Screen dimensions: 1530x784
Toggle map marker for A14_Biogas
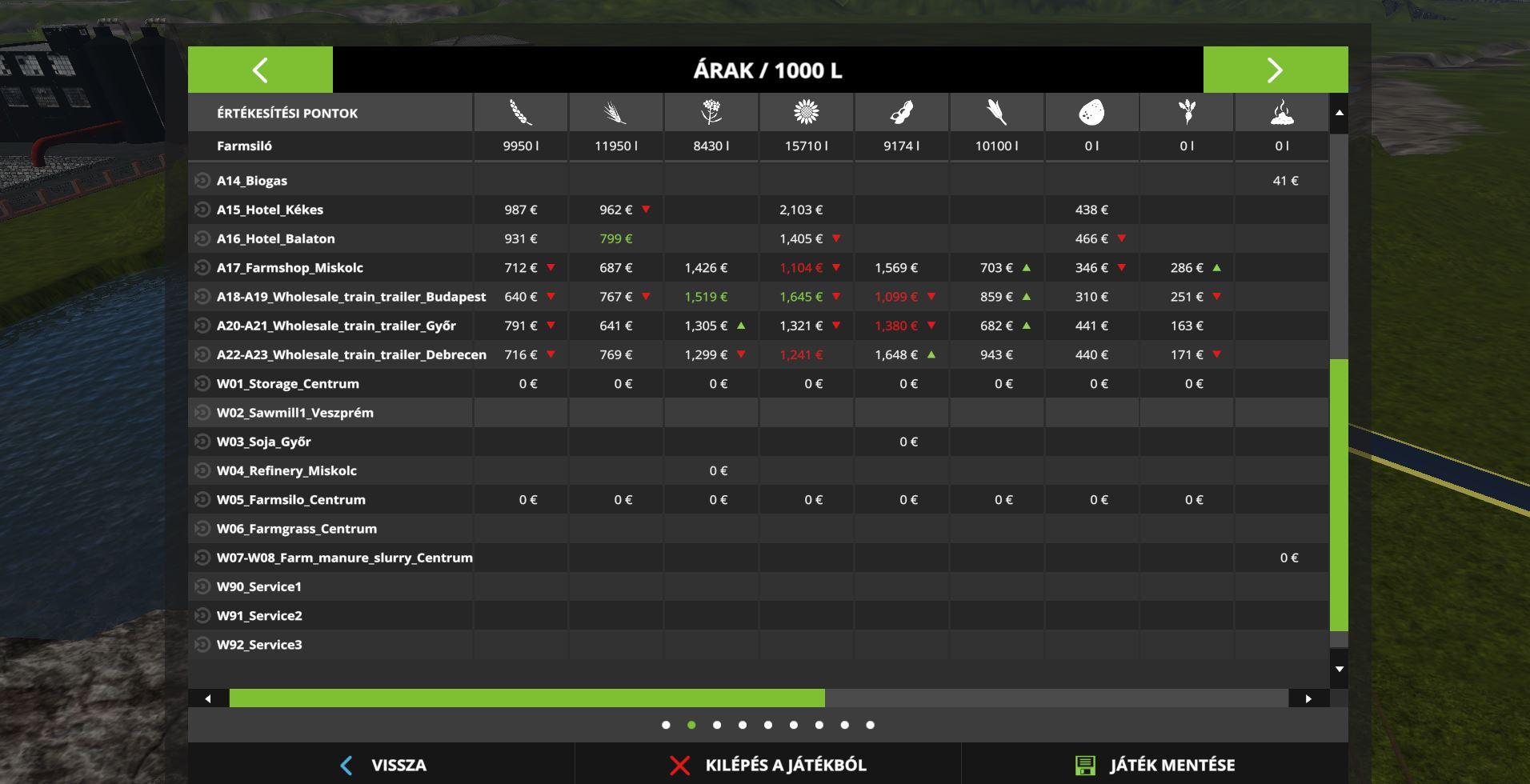click(202, 181)
